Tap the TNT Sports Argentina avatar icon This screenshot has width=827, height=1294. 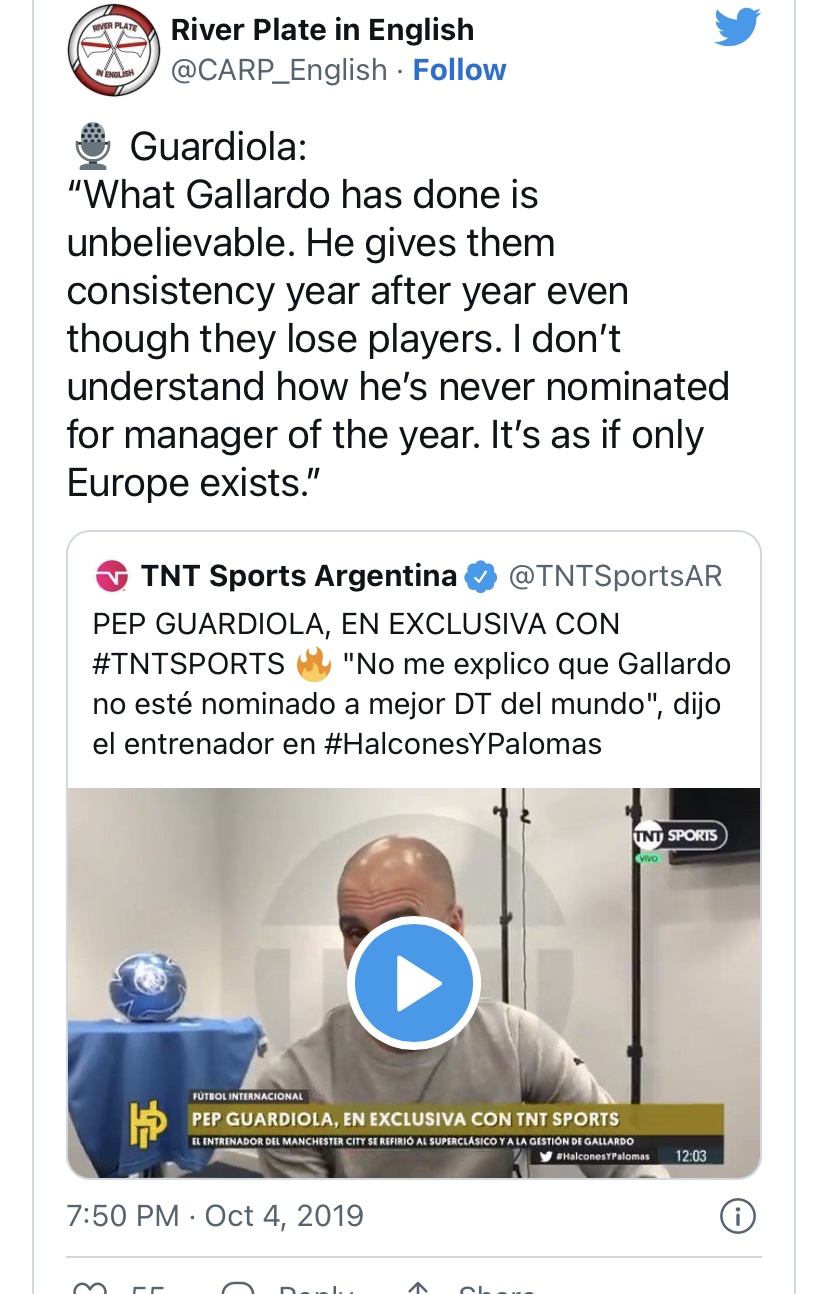(x=111, y=576)
